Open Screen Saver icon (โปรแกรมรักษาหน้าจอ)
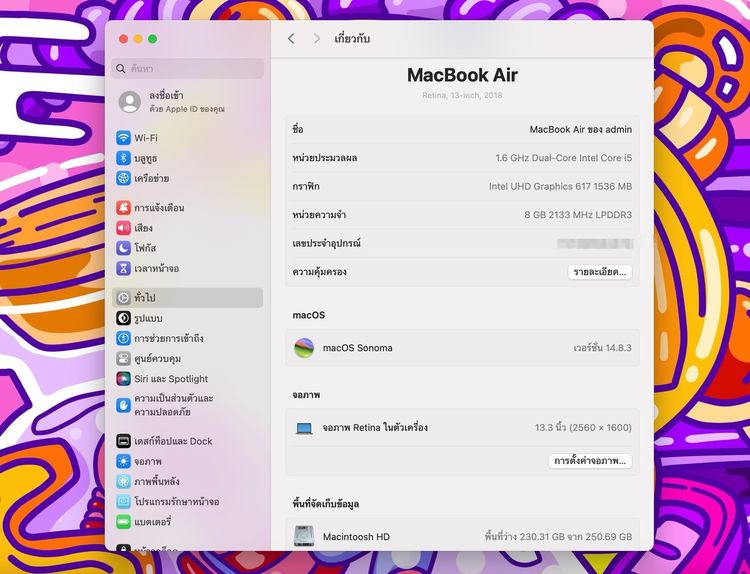 123,501
